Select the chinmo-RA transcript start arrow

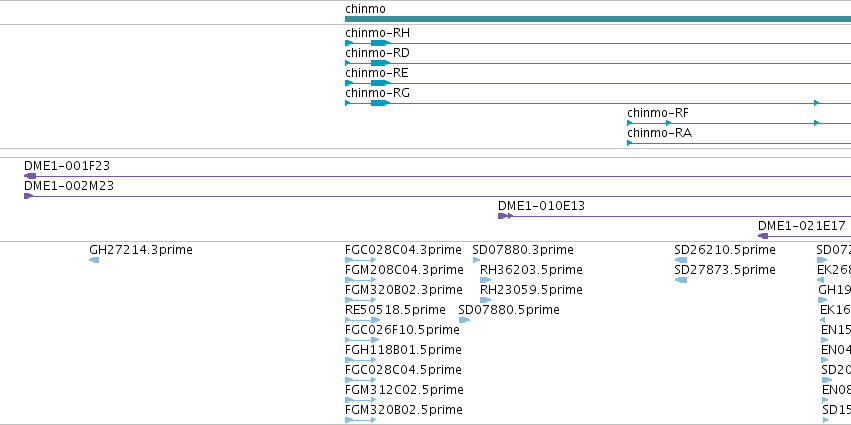click(x=630, y=143)
